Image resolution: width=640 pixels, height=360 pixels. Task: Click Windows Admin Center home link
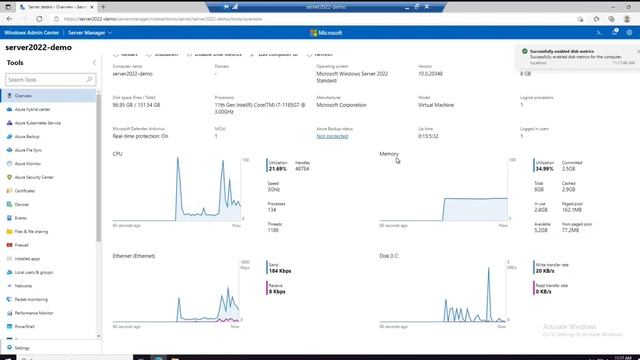pos(32,33)
